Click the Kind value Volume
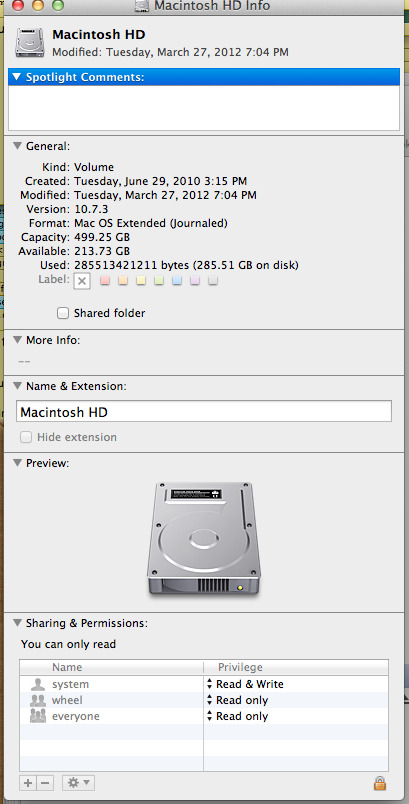The height and width of the screenshot is (804, 409). point(94,167)
